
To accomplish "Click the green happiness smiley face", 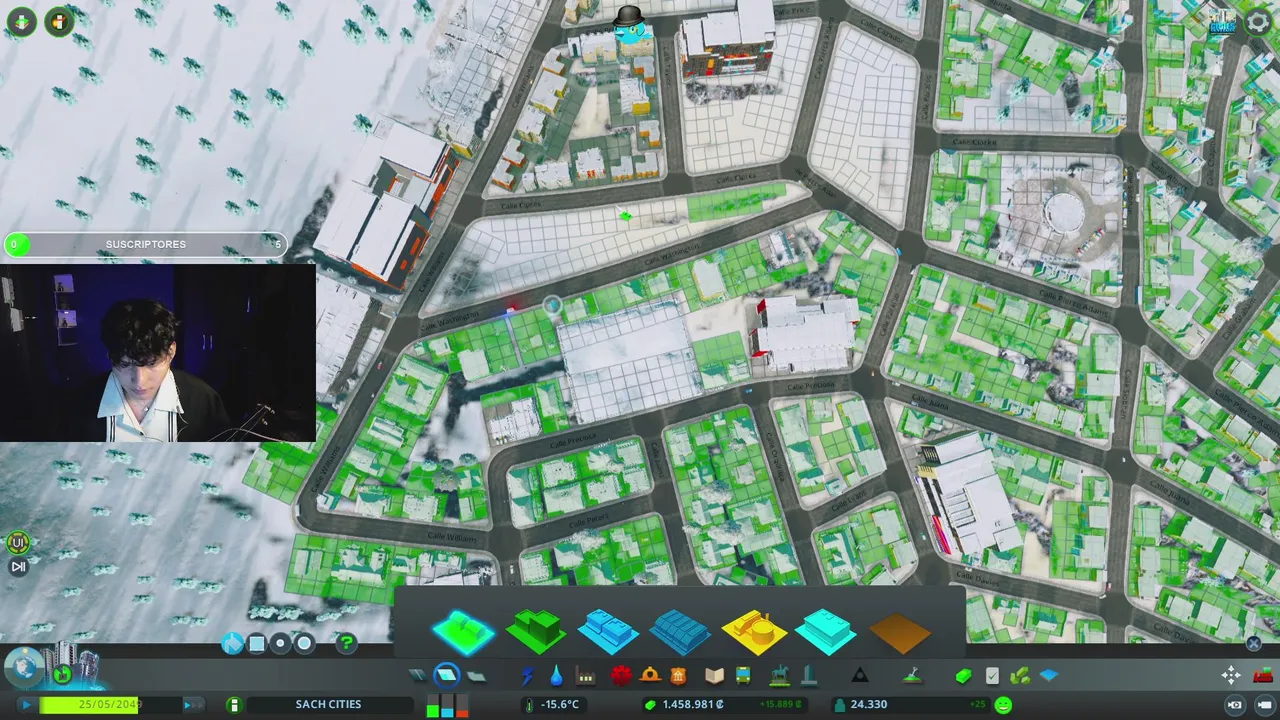I will 1003,705.
